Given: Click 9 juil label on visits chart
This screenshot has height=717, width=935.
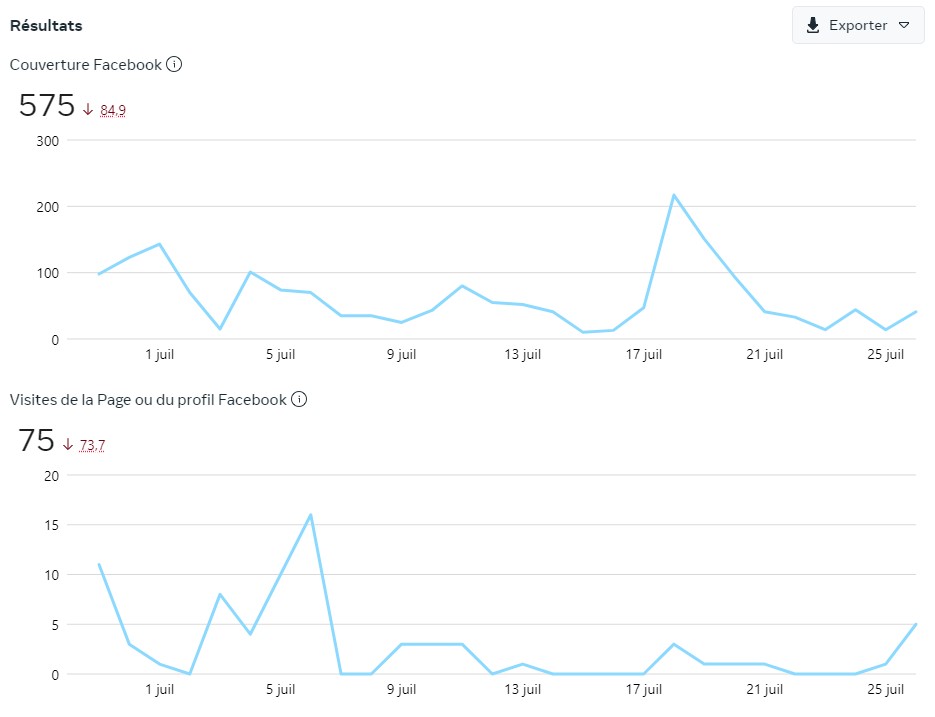Looking at the screenshot, I should pyautogui.click(x=401, y=690).
